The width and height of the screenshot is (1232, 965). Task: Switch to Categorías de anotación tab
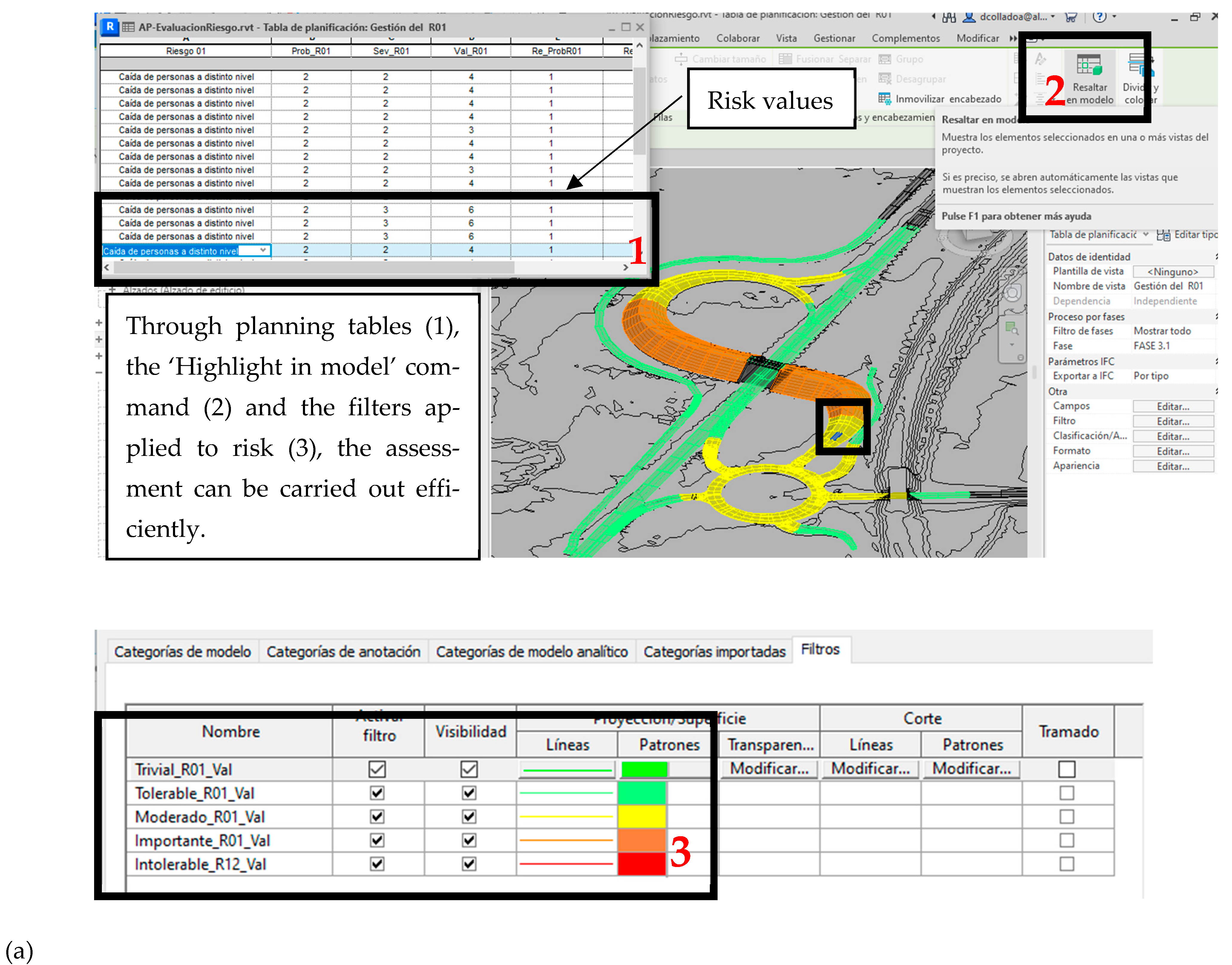[x=343, y=652]
